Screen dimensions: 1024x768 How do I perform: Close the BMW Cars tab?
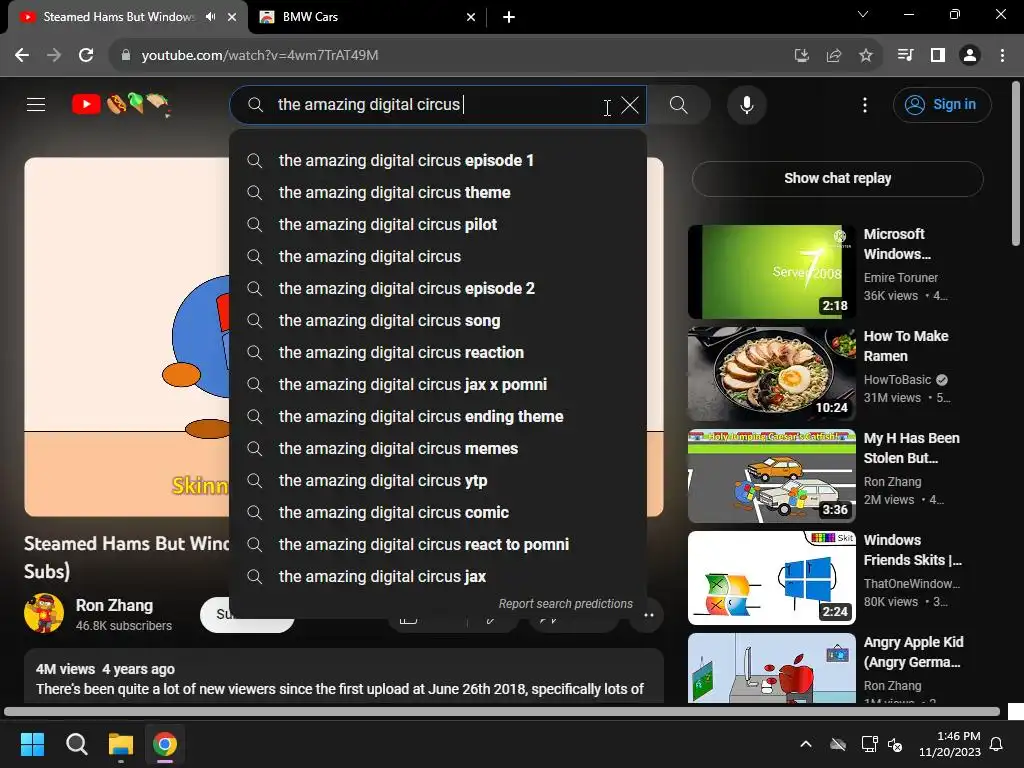pyautogui.click(x=471, y=17)
